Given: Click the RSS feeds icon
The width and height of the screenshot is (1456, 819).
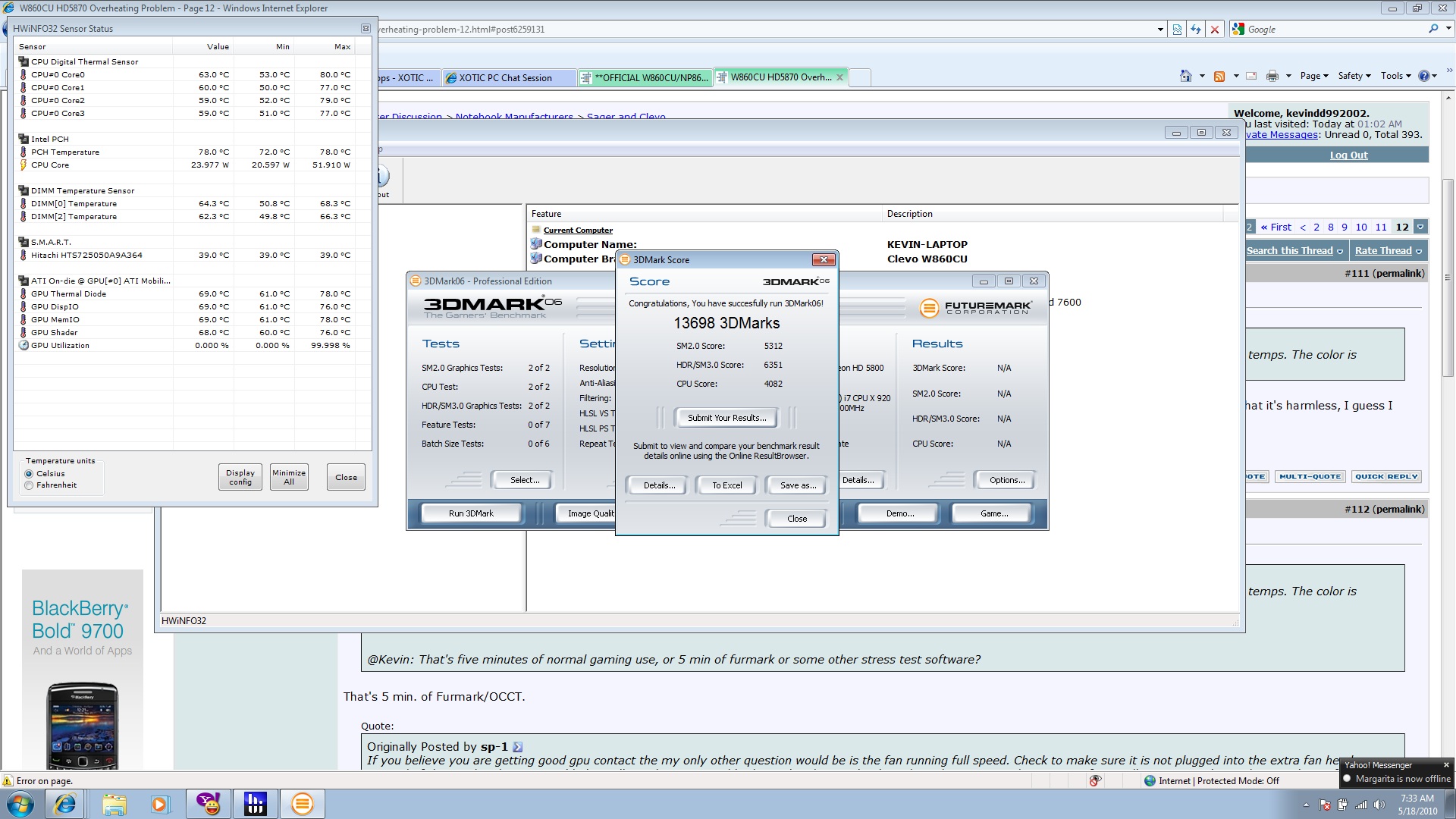Looking at the screenshot, I should tap(1219, 76).
